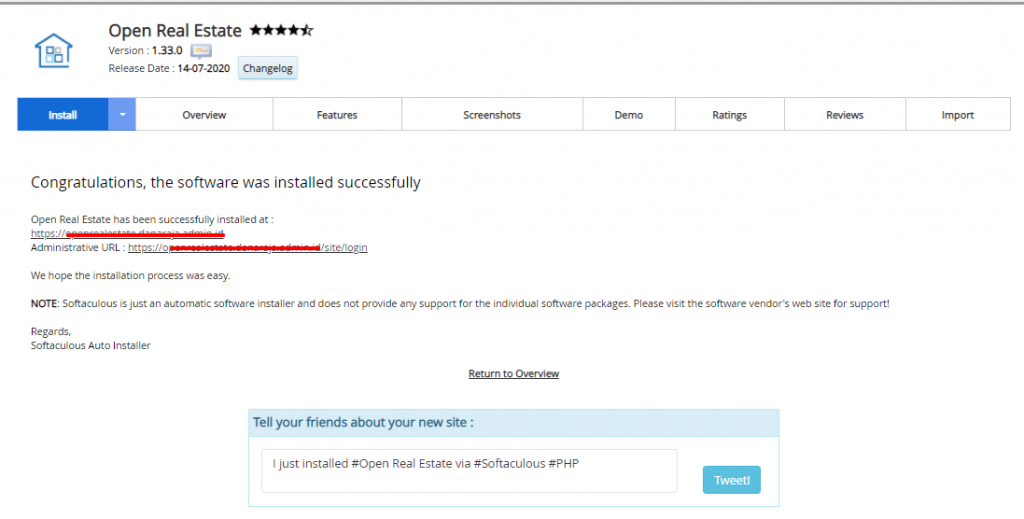Open the Demo tab
Viewport: 1024px width, 519px height.
click(629, 115)
